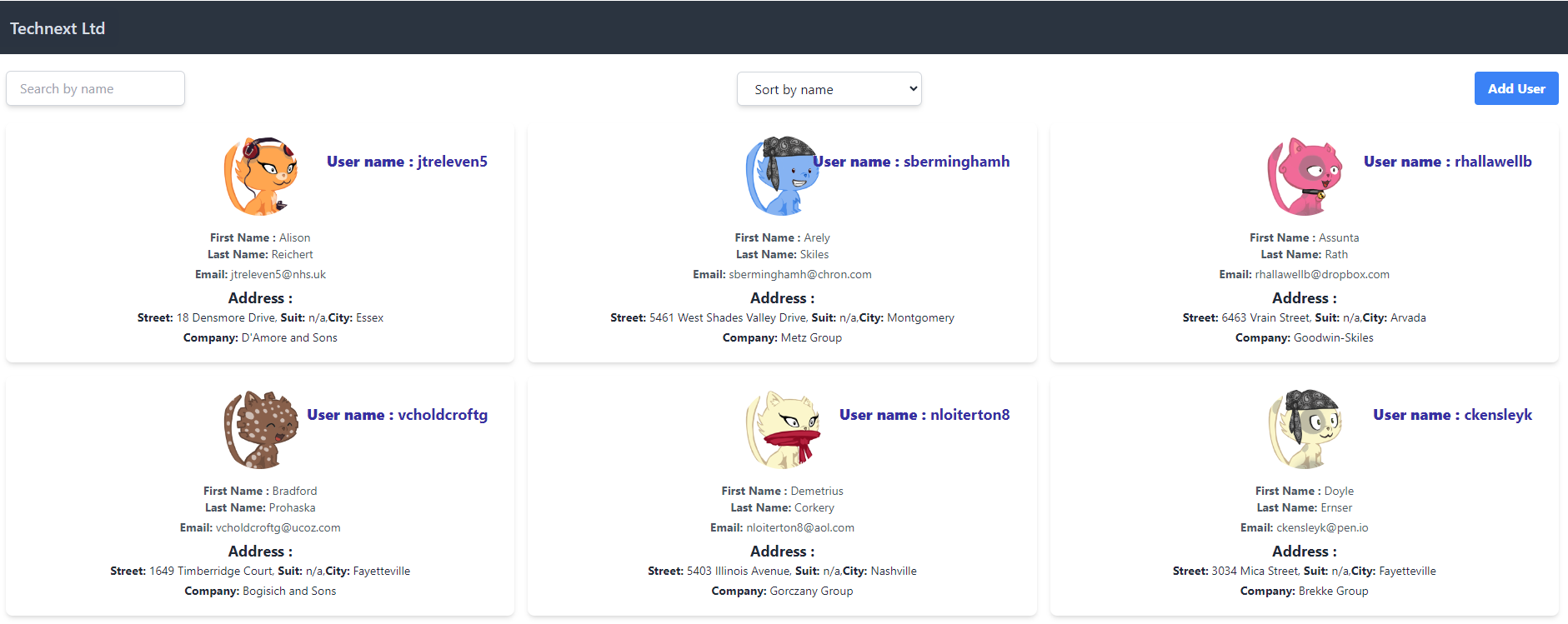The height and width of the screenshot is (624, 1568).
Task: Click the blue cat avatar for sberminghamh
Action: pyautogui.click(x=783, y=177)
